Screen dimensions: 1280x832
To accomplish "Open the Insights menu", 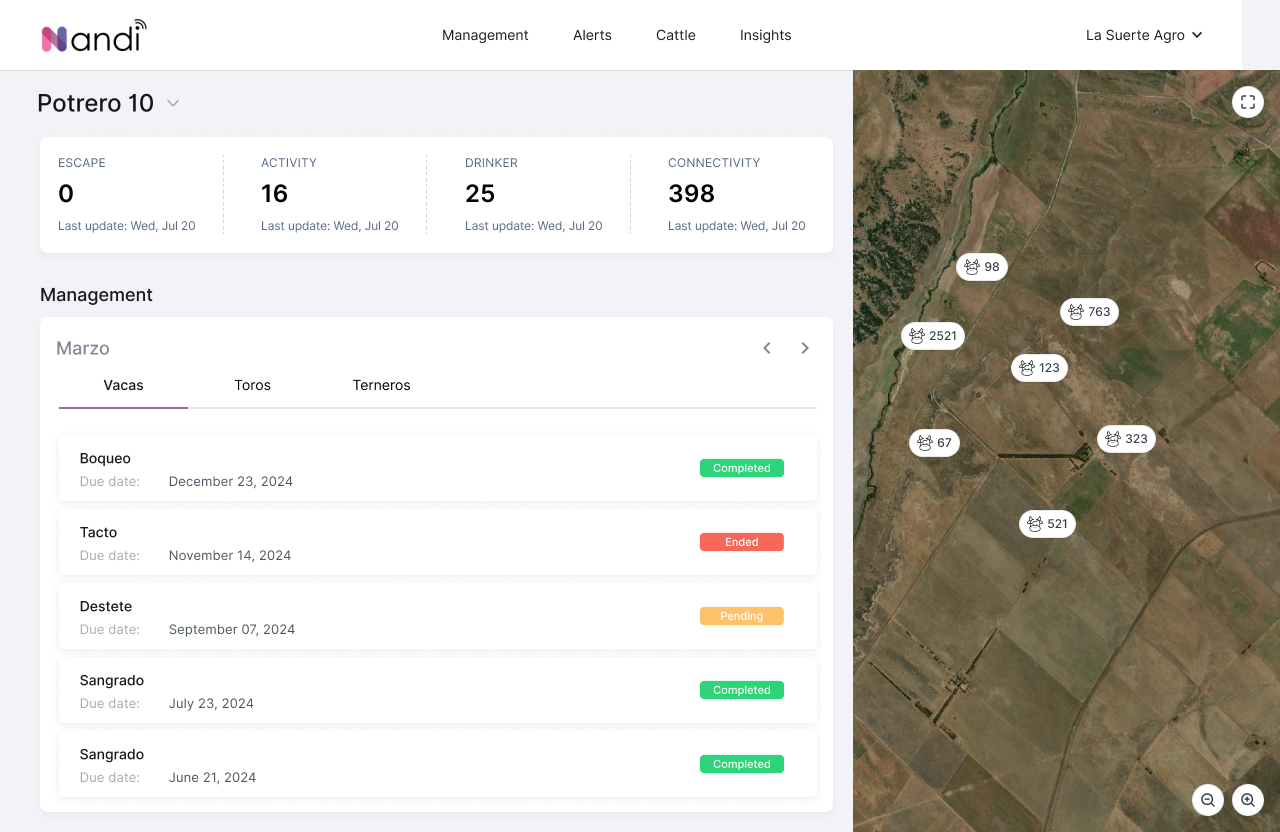I will (x=765, y=35).
